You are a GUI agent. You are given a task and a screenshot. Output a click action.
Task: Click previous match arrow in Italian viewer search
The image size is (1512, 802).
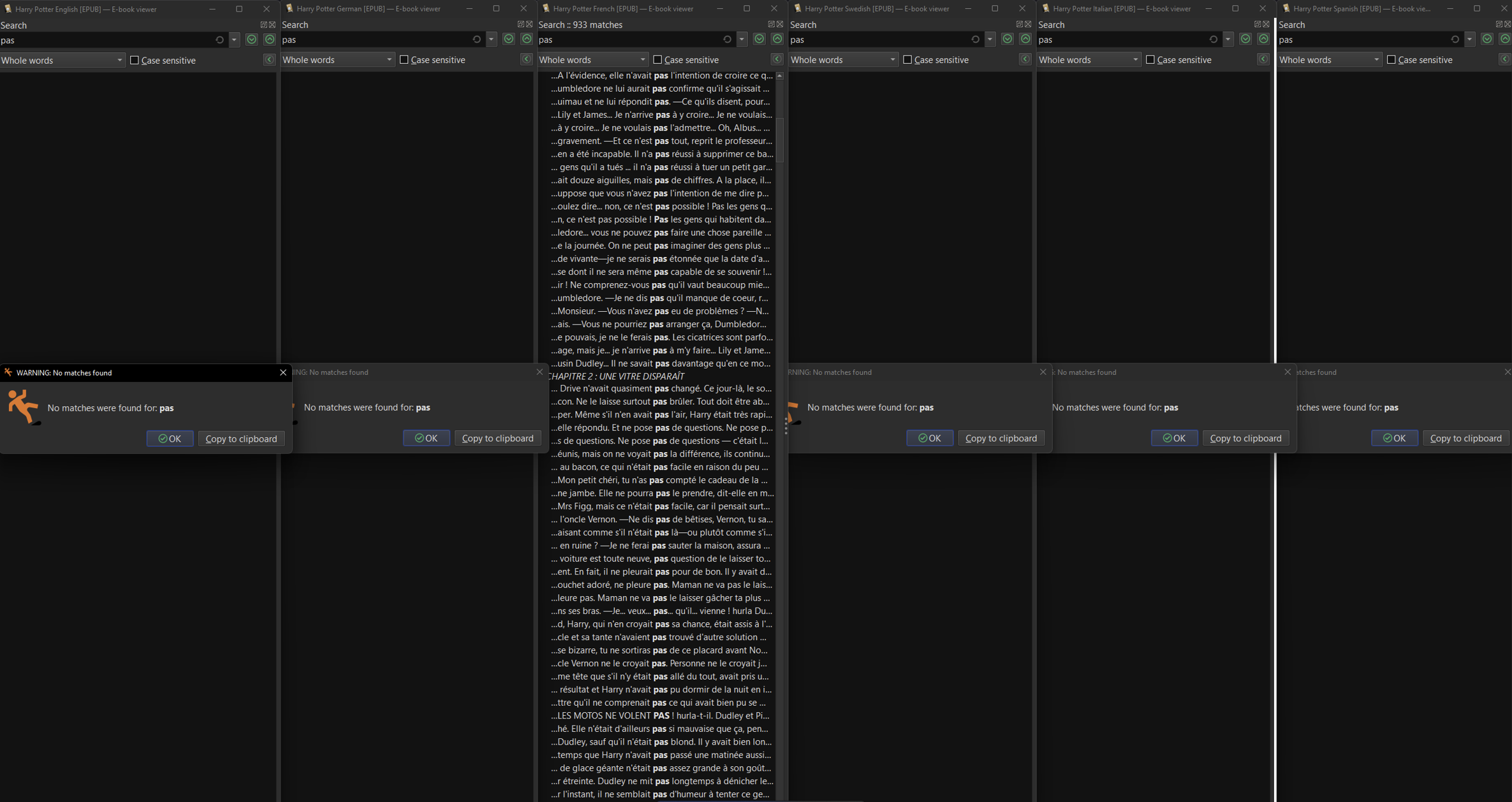click(1263, 39)
